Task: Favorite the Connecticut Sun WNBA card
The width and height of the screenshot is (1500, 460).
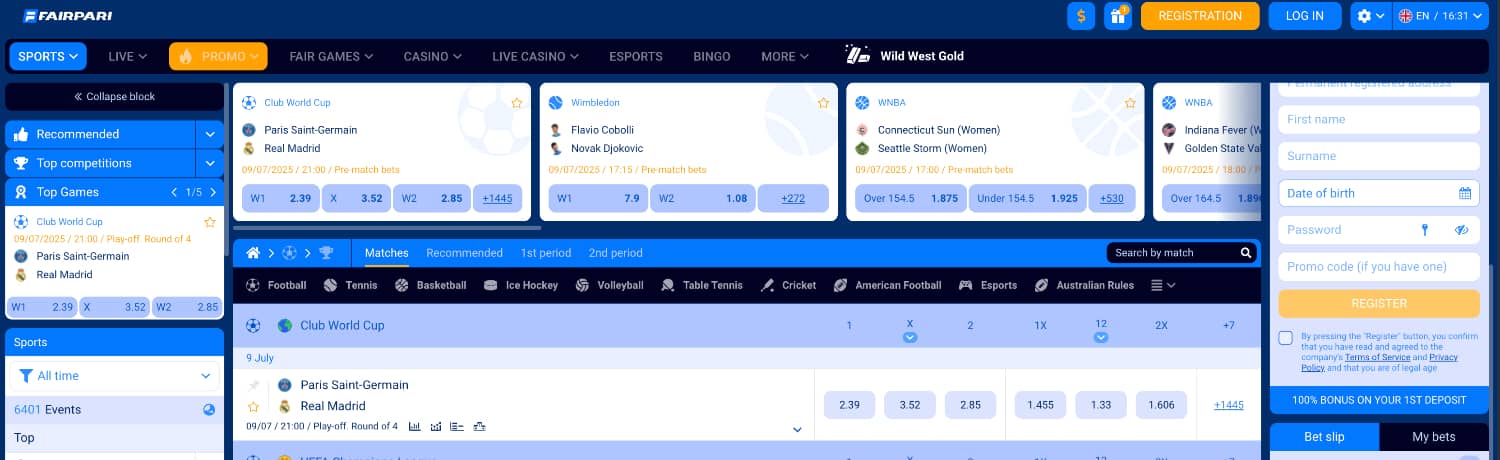Action: (1131, 103)
